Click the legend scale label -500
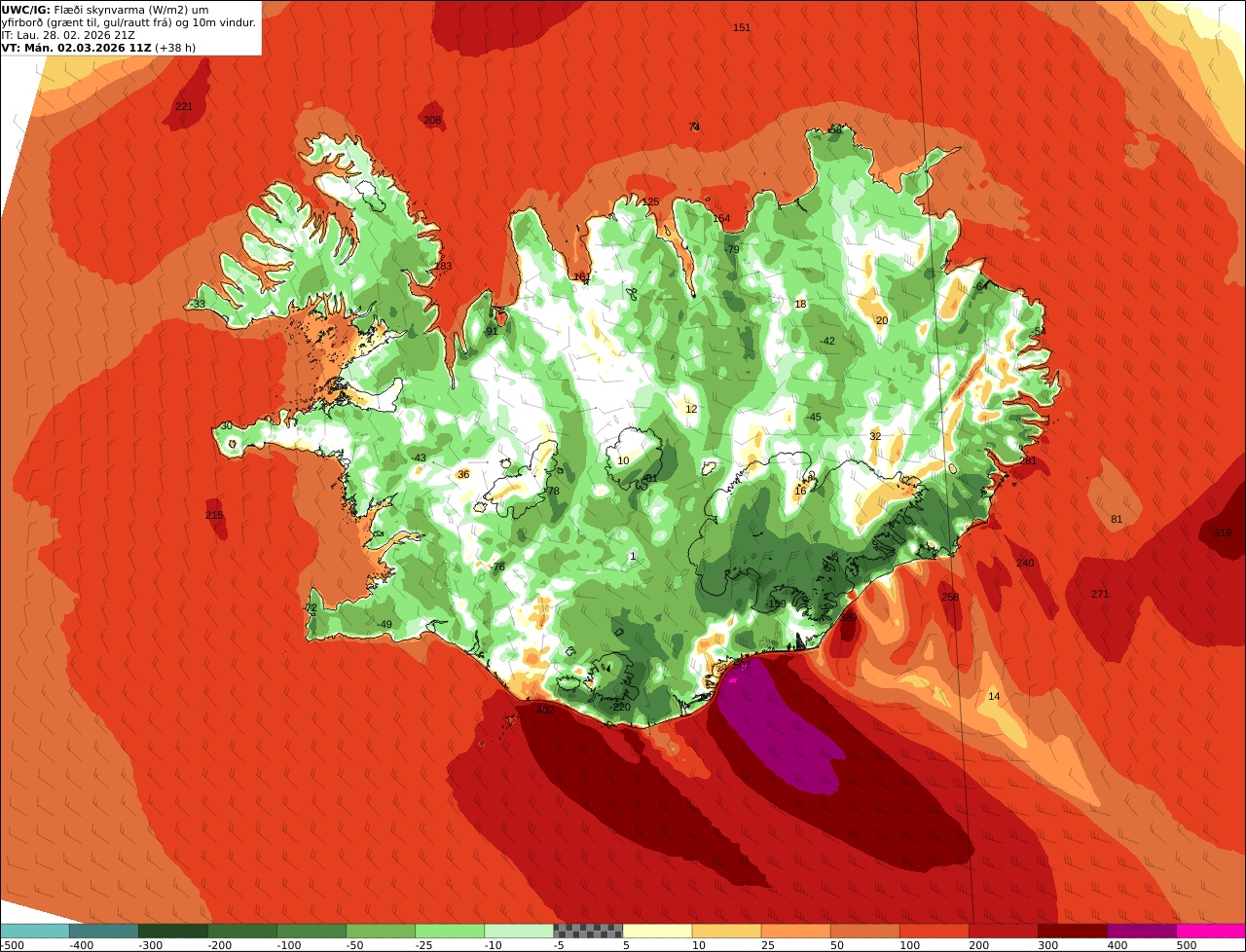Image resolution: width=1246 pixels, height=952 pixels. pos(11,945)
